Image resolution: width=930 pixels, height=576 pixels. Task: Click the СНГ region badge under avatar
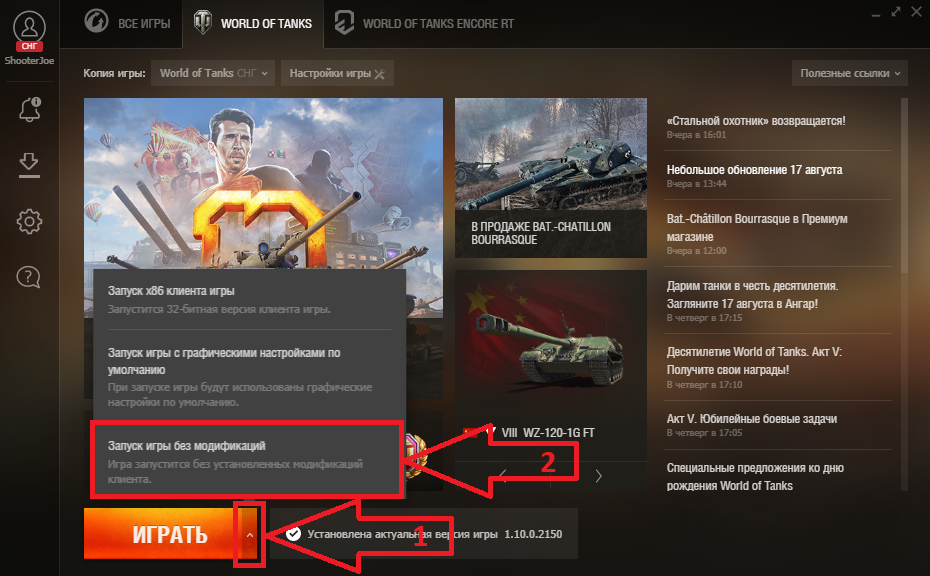(29, 46)
